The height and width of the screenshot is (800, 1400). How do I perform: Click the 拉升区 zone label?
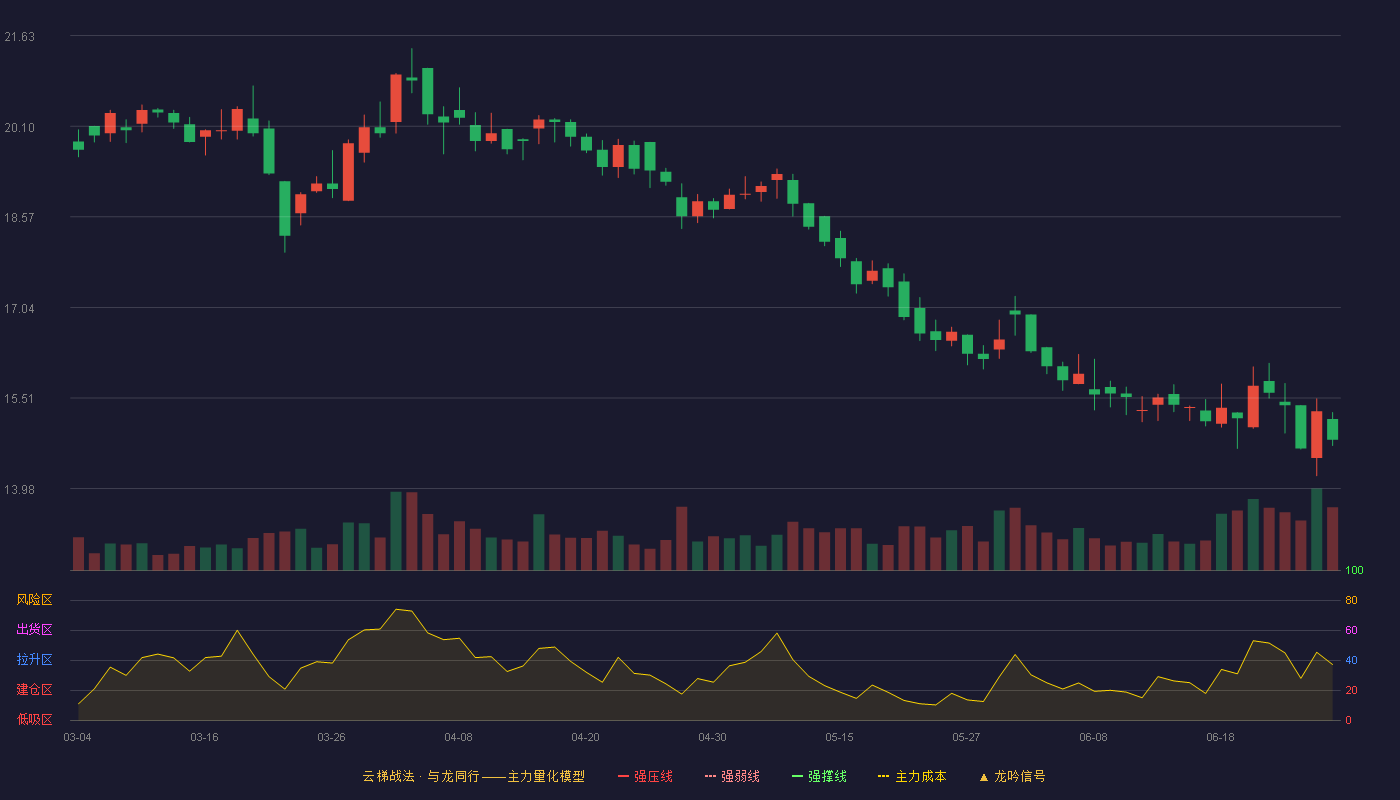pyautogui.click(x=34, y=660)
